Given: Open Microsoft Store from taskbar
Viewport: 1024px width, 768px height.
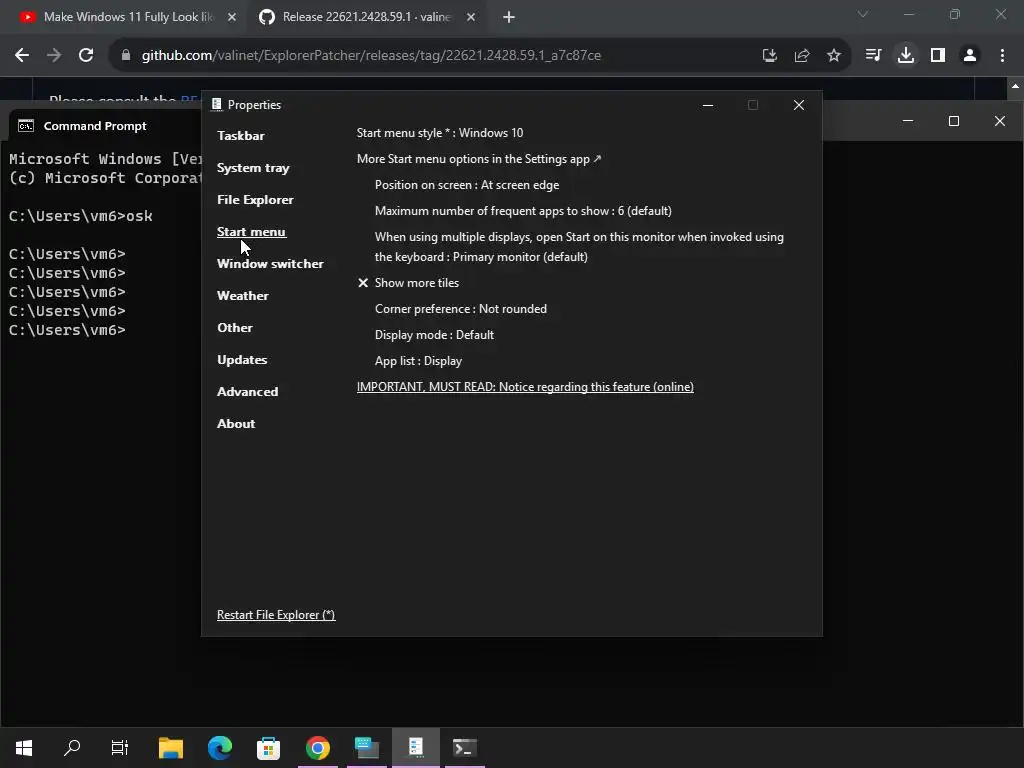Looking at the screenshot, I should pyautogui.click(x=268, y=748).
